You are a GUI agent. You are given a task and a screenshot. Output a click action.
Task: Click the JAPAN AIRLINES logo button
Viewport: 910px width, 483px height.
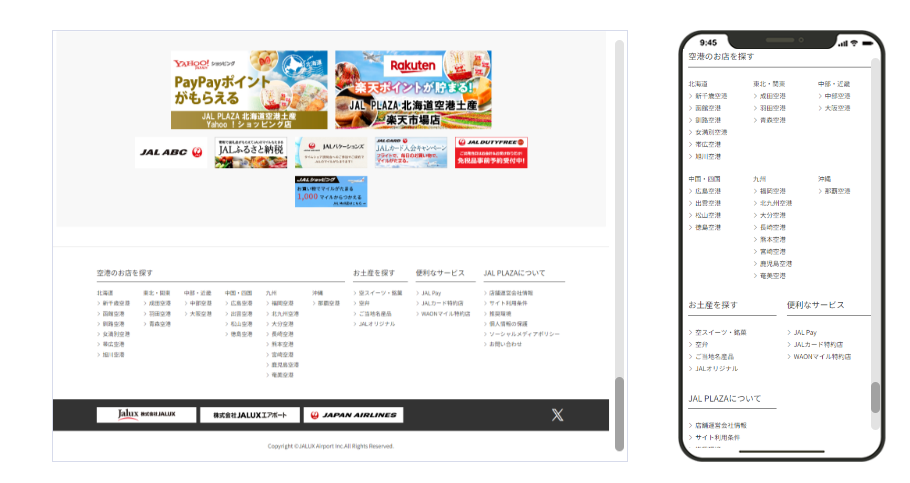[353, 414]
